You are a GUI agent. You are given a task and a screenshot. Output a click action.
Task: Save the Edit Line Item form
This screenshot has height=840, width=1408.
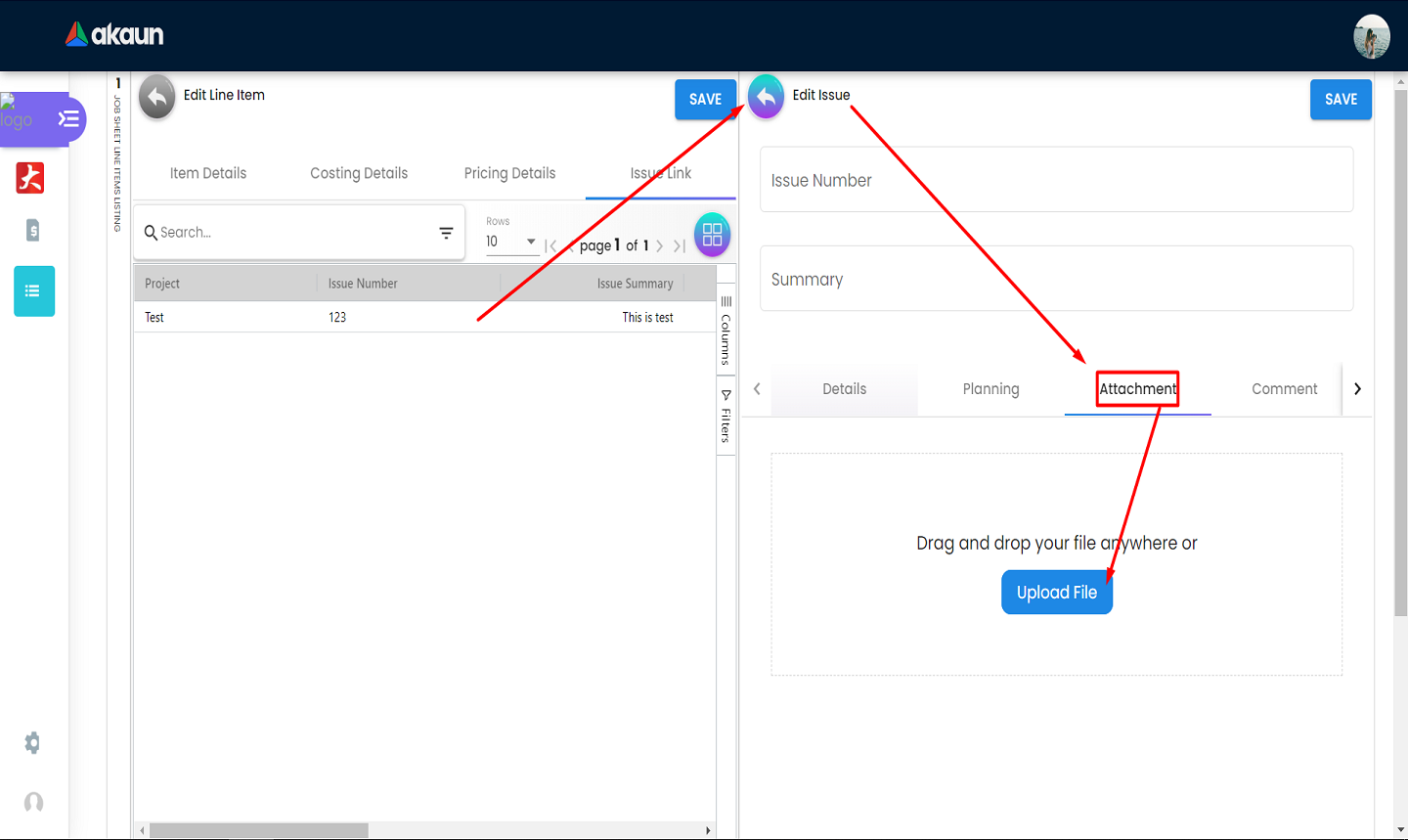tap(705, 99)
